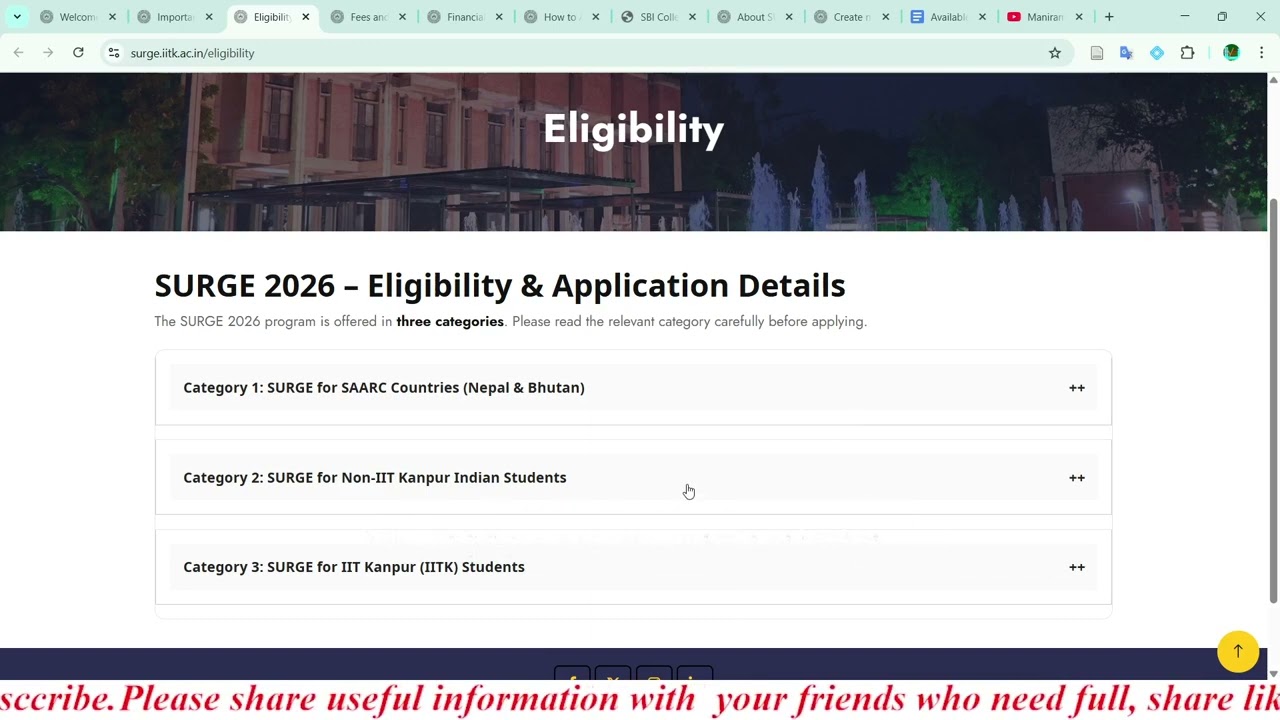Open the Google Translate extension icon
Image resolution: width=1280 pixels, height=720 pixels.
click(x=1126, y=53)
